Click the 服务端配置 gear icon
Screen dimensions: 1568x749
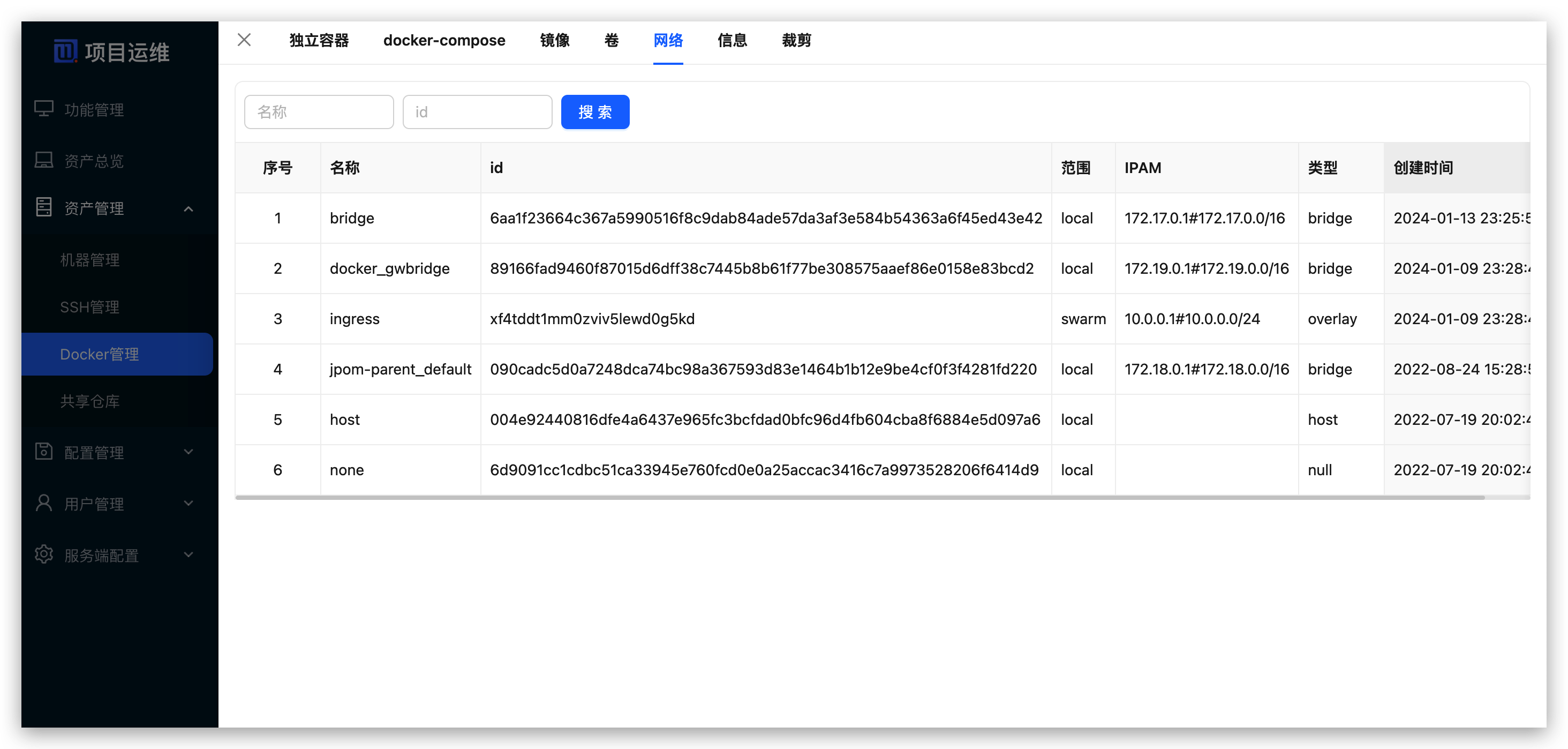pos(44,554)
